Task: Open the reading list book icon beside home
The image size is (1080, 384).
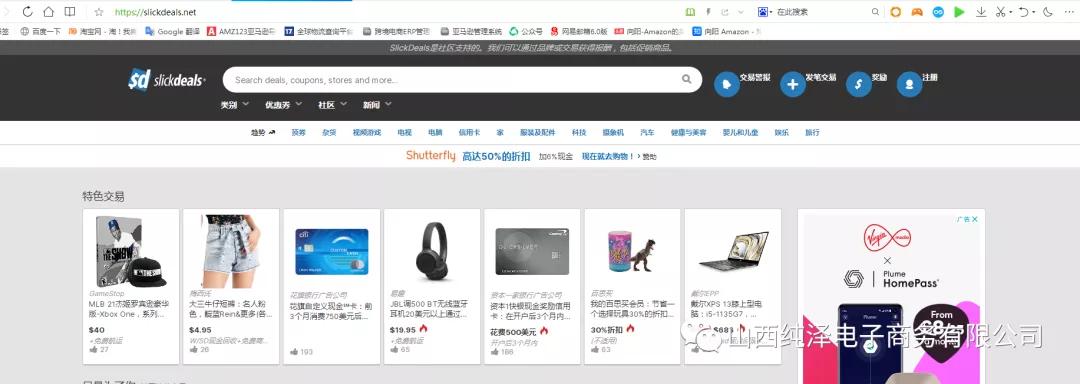Action: click(x=70, y=12)
